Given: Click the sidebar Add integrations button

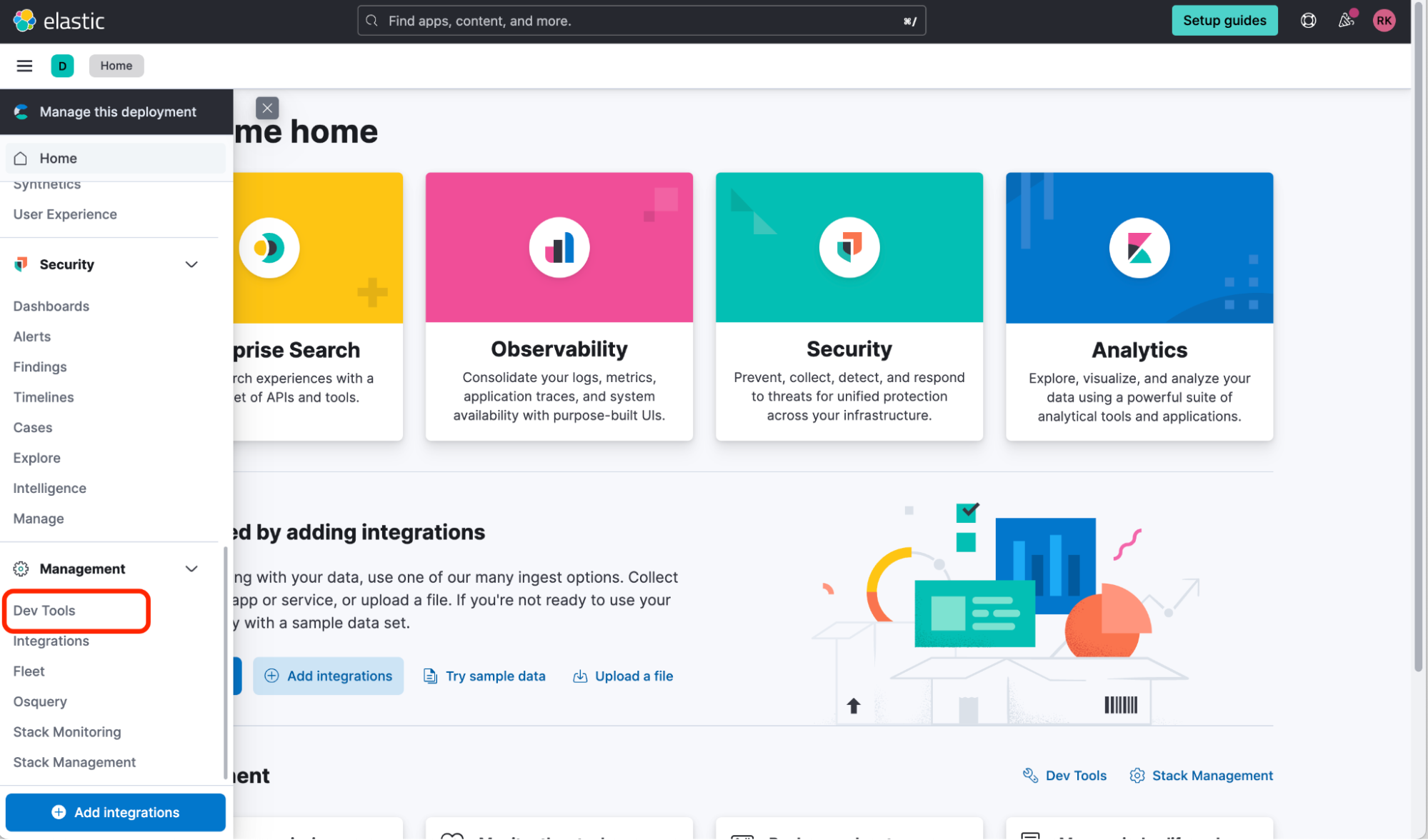Looking at the screenshot, I should [x=116, y=812].
